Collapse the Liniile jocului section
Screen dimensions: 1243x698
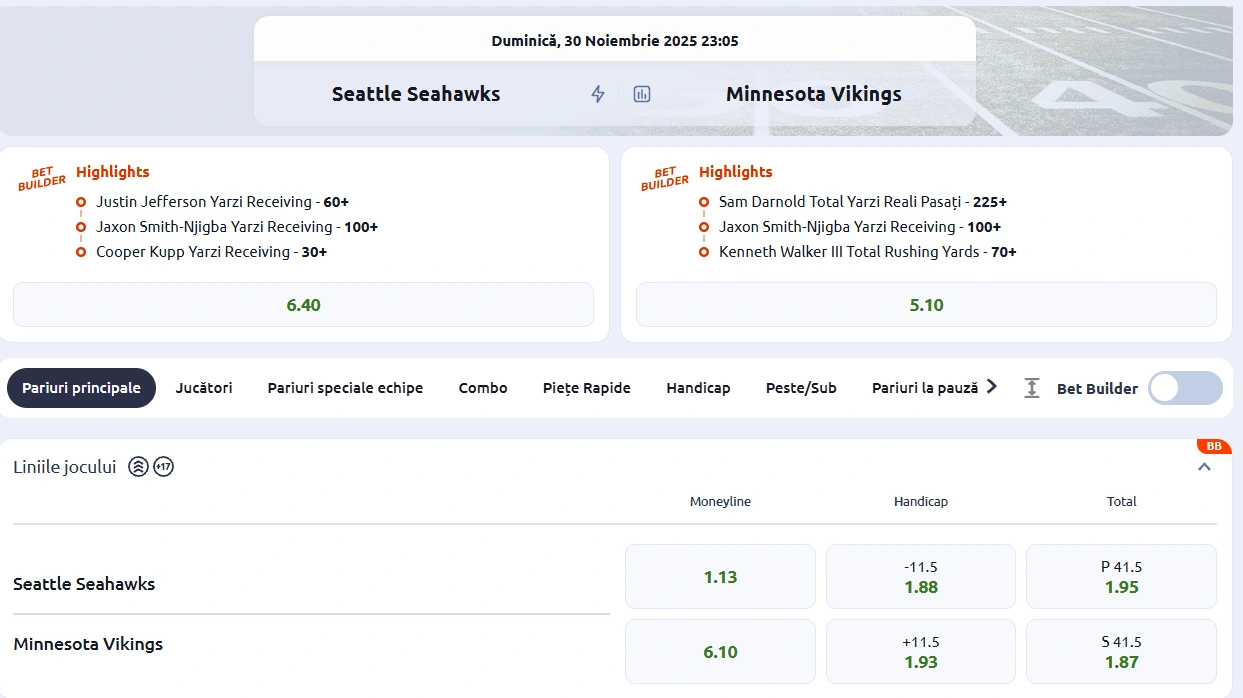1205,466
